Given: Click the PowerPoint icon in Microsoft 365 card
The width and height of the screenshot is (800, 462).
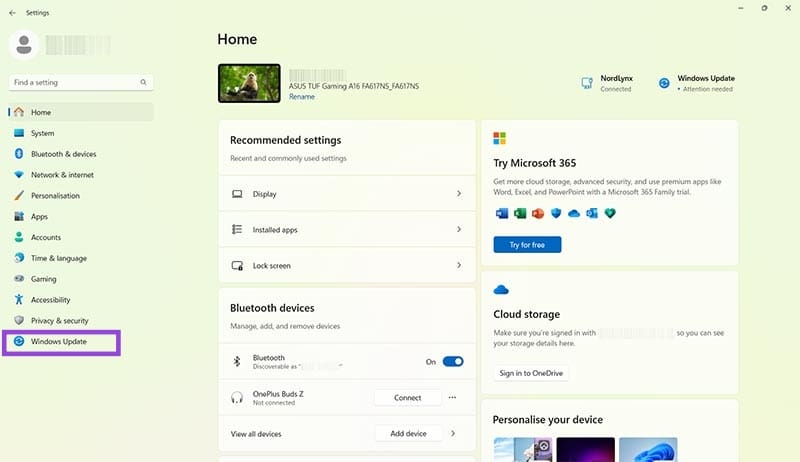Looking at the screenshot, I should 537,213.
